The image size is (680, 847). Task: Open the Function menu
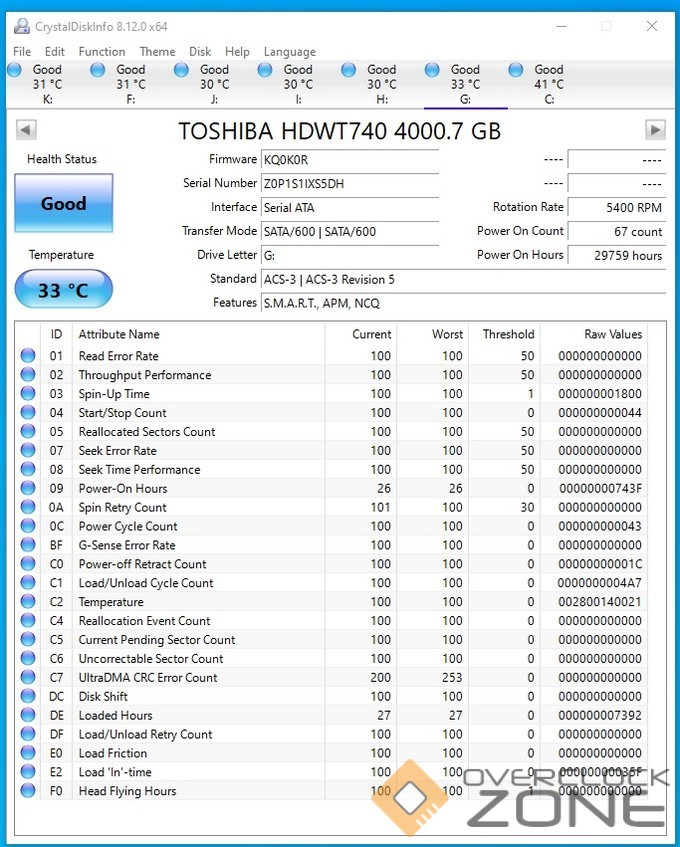[x=102, y=52]
